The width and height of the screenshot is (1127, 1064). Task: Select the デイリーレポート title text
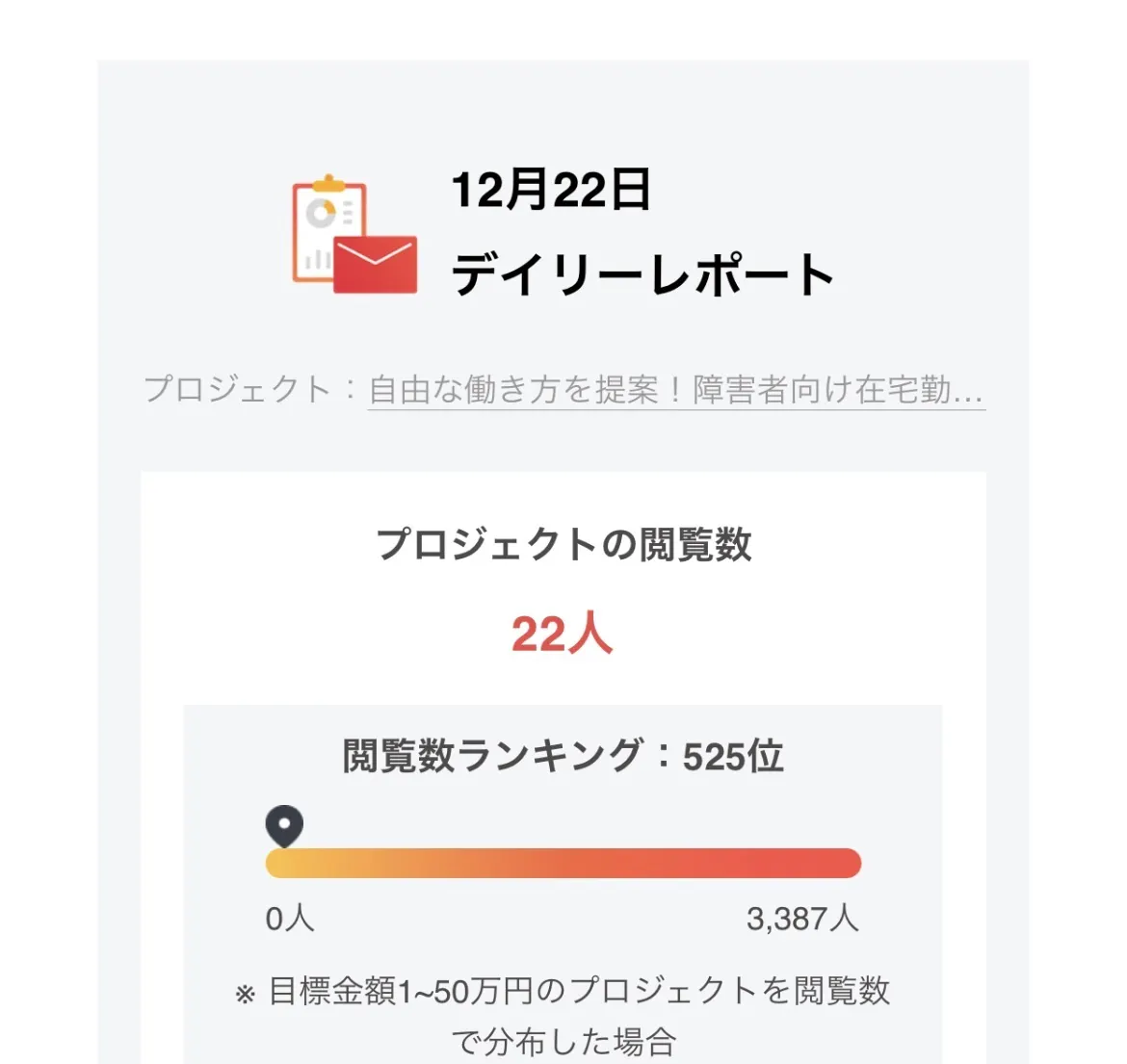642,274
